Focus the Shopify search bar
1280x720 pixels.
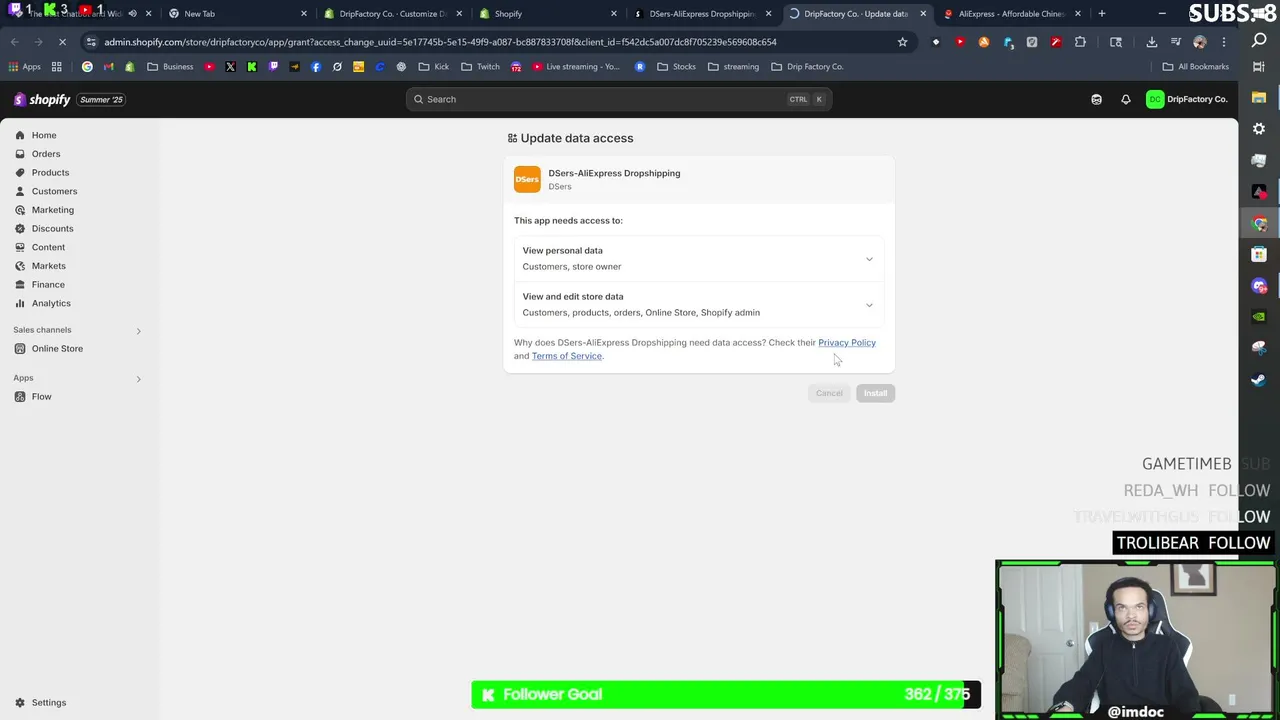point(619,99)
